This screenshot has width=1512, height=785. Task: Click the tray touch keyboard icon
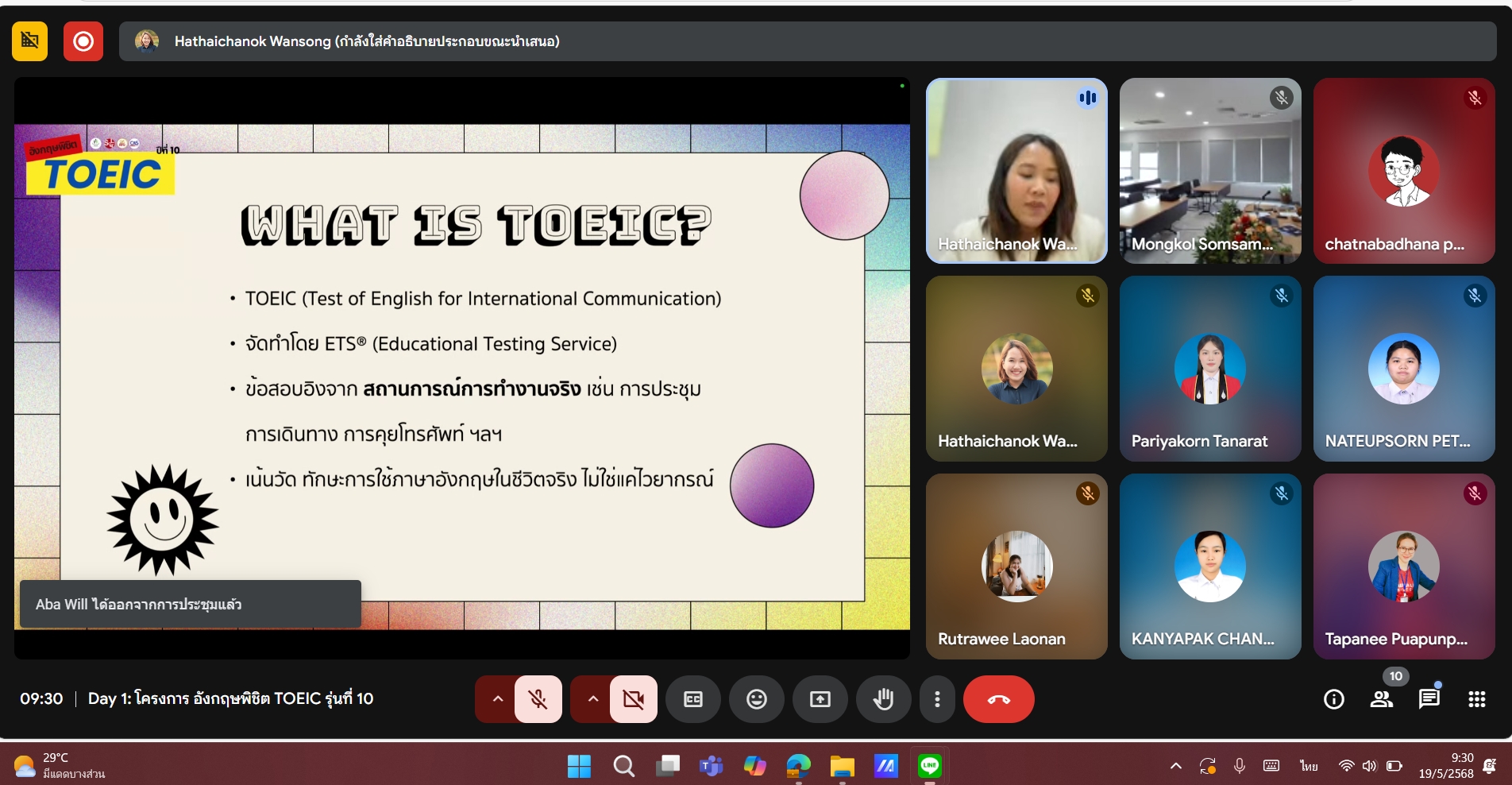coord(1271,766)
